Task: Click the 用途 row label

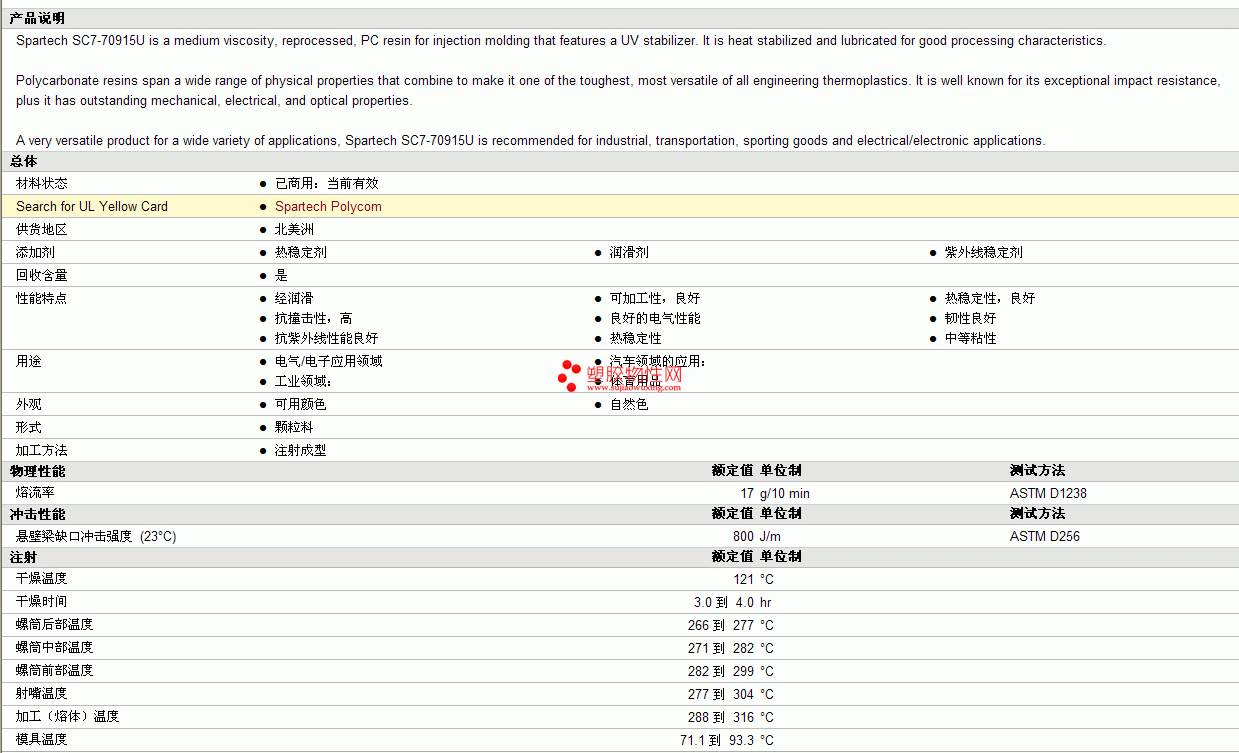Action: 29,361
